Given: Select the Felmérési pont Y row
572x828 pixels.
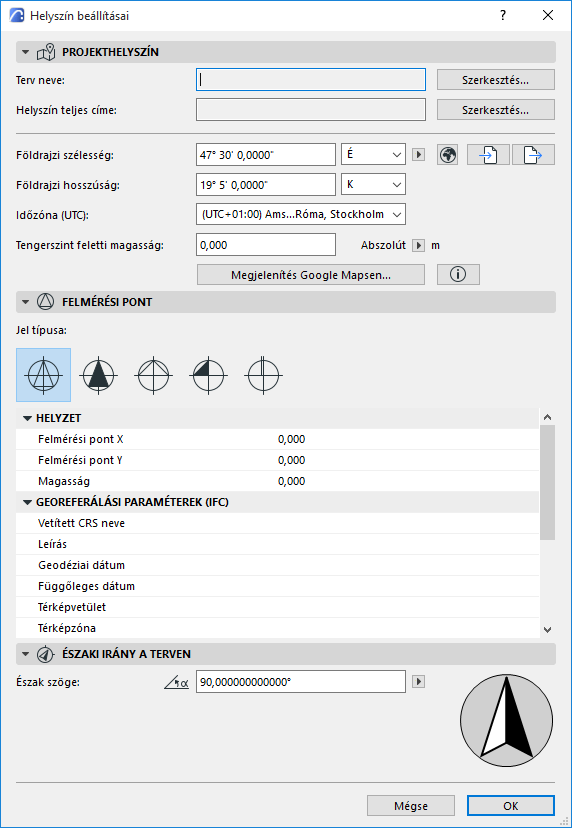Looking at the screenshot, I should pos(278,460).
